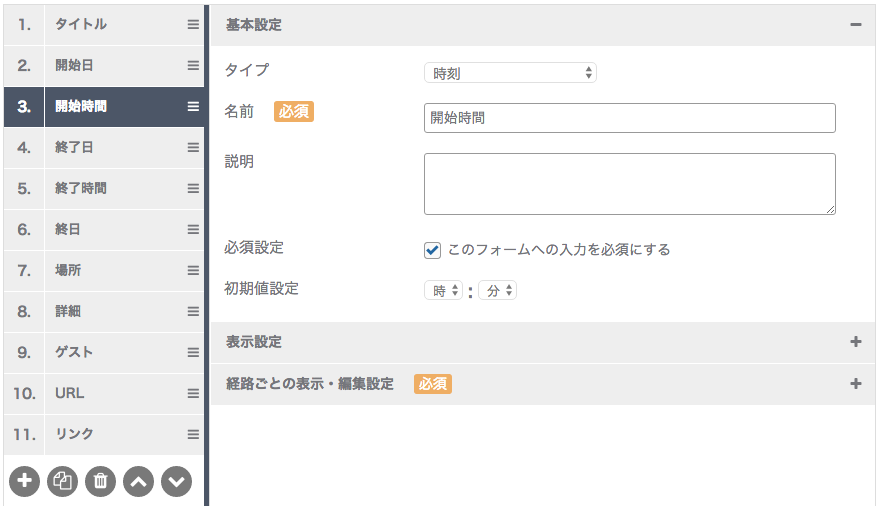Click the add item plus icon
The image size is (880, 506).
pyautogui.click(x=25, y=481)
